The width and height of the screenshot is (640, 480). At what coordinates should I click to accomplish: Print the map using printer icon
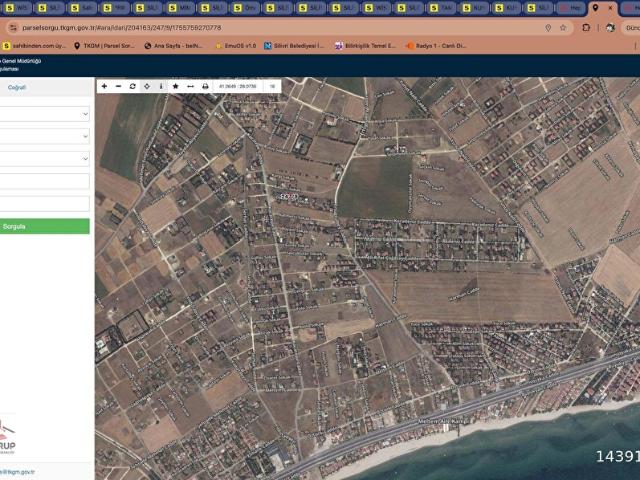pyautogui.click(x=206, y=86)
